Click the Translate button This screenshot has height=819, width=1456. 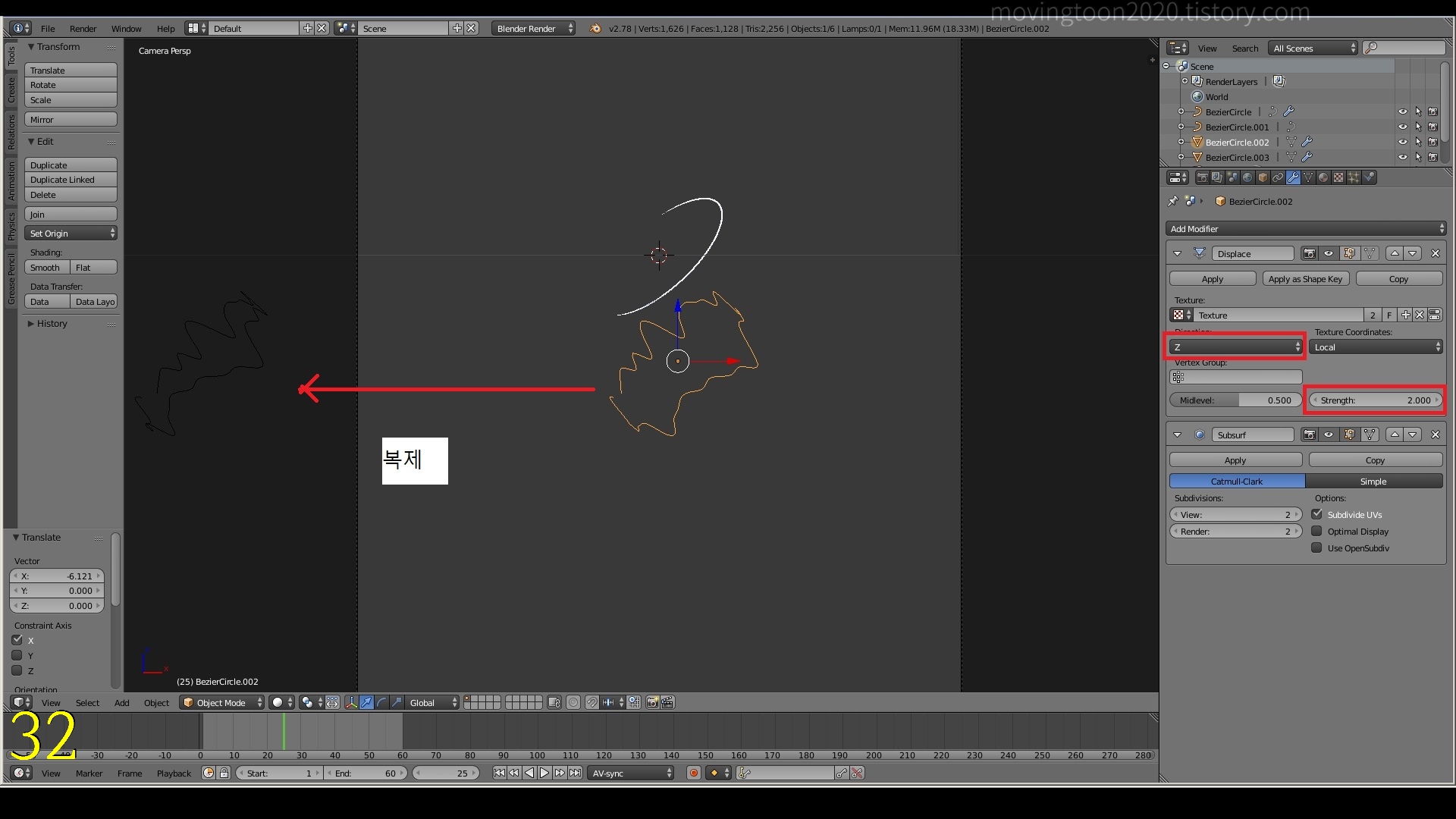tap(71, 70)
